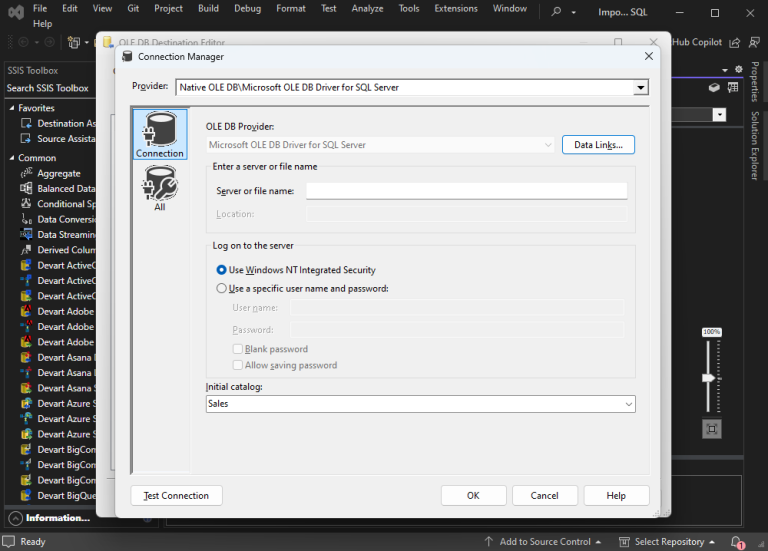This screenshot has height=551, width=768.
Task: Click the zoom fit icon below slider
Action: pyautogui.click(x=711, y=429)
